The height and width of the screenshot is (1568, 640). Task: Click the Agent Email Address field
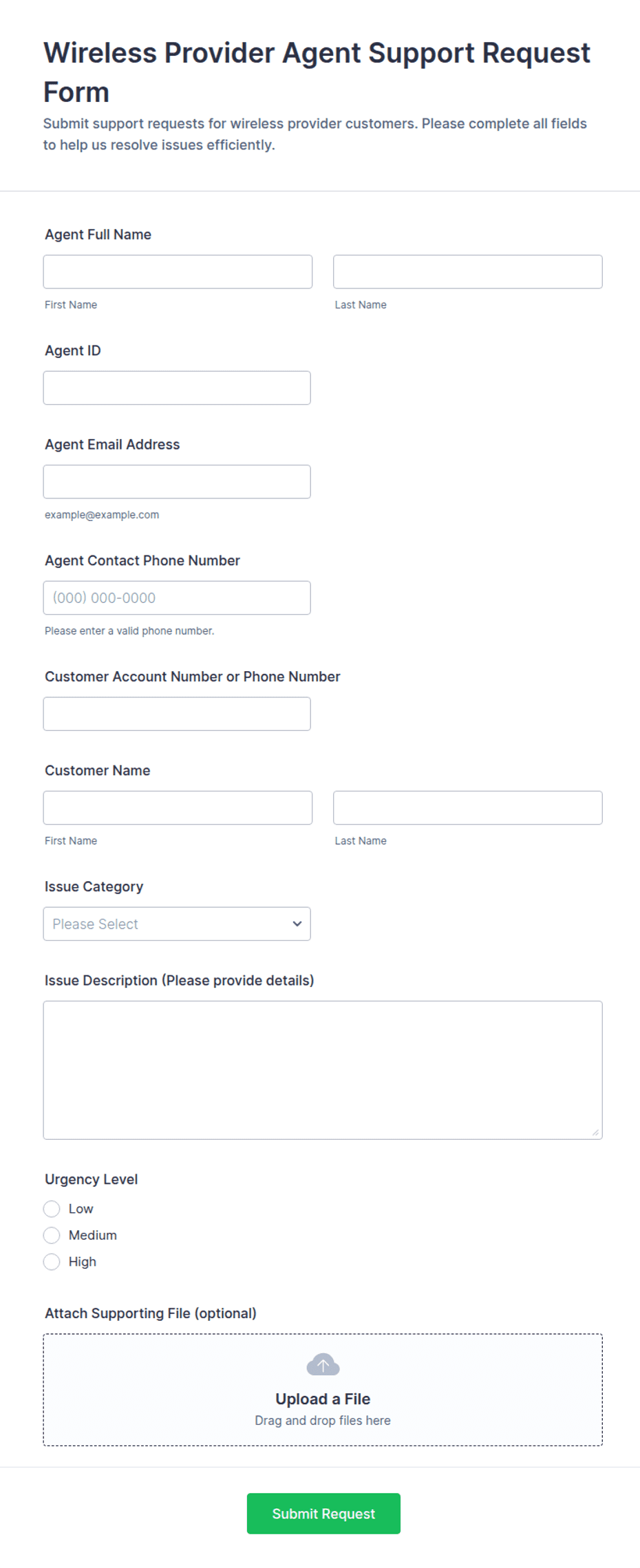pyautogui.click(x=177, y=482)
